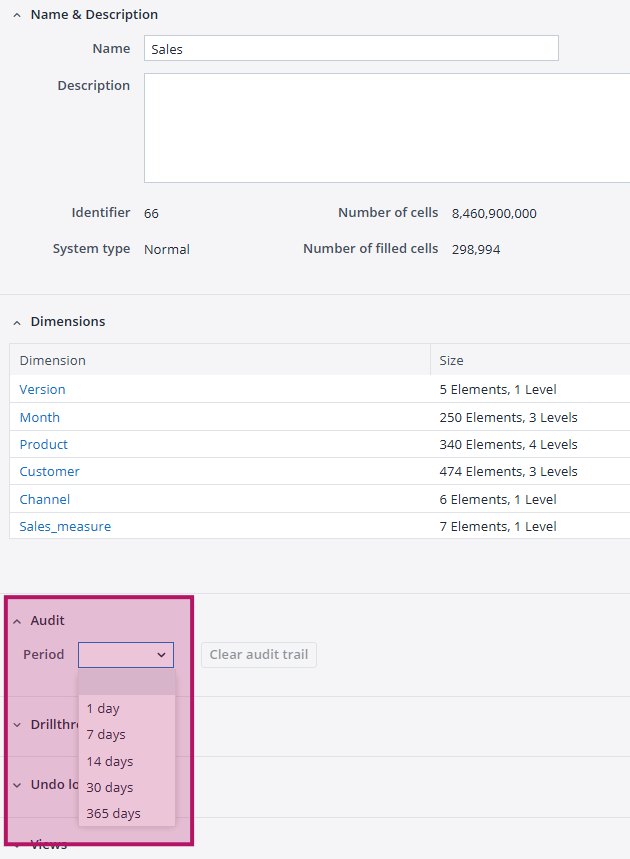Open the Version dimension link
This screenshot has width=630, height=859.
(43, 389)
